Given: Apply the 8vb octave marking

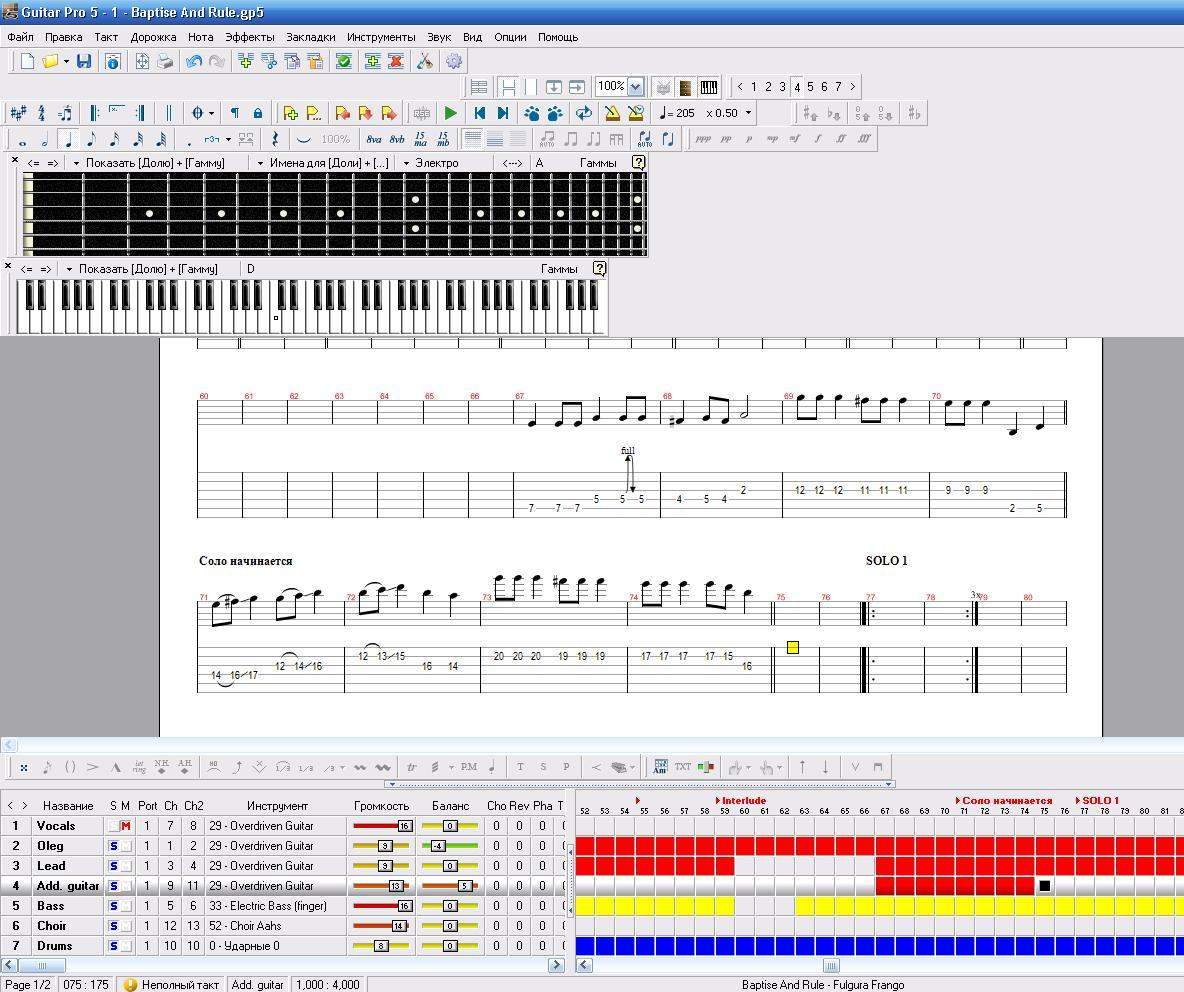Looking at the screenshot, I should click(x=397, y=139).
